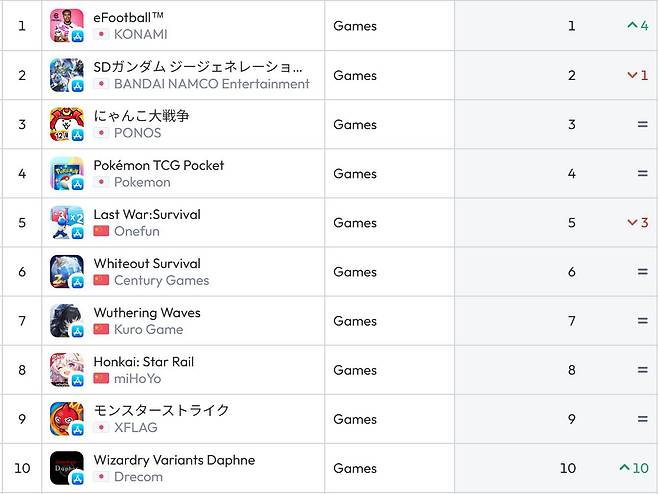Select the Wuthering Waves app icon
The image size is (658, 494).
66,320
